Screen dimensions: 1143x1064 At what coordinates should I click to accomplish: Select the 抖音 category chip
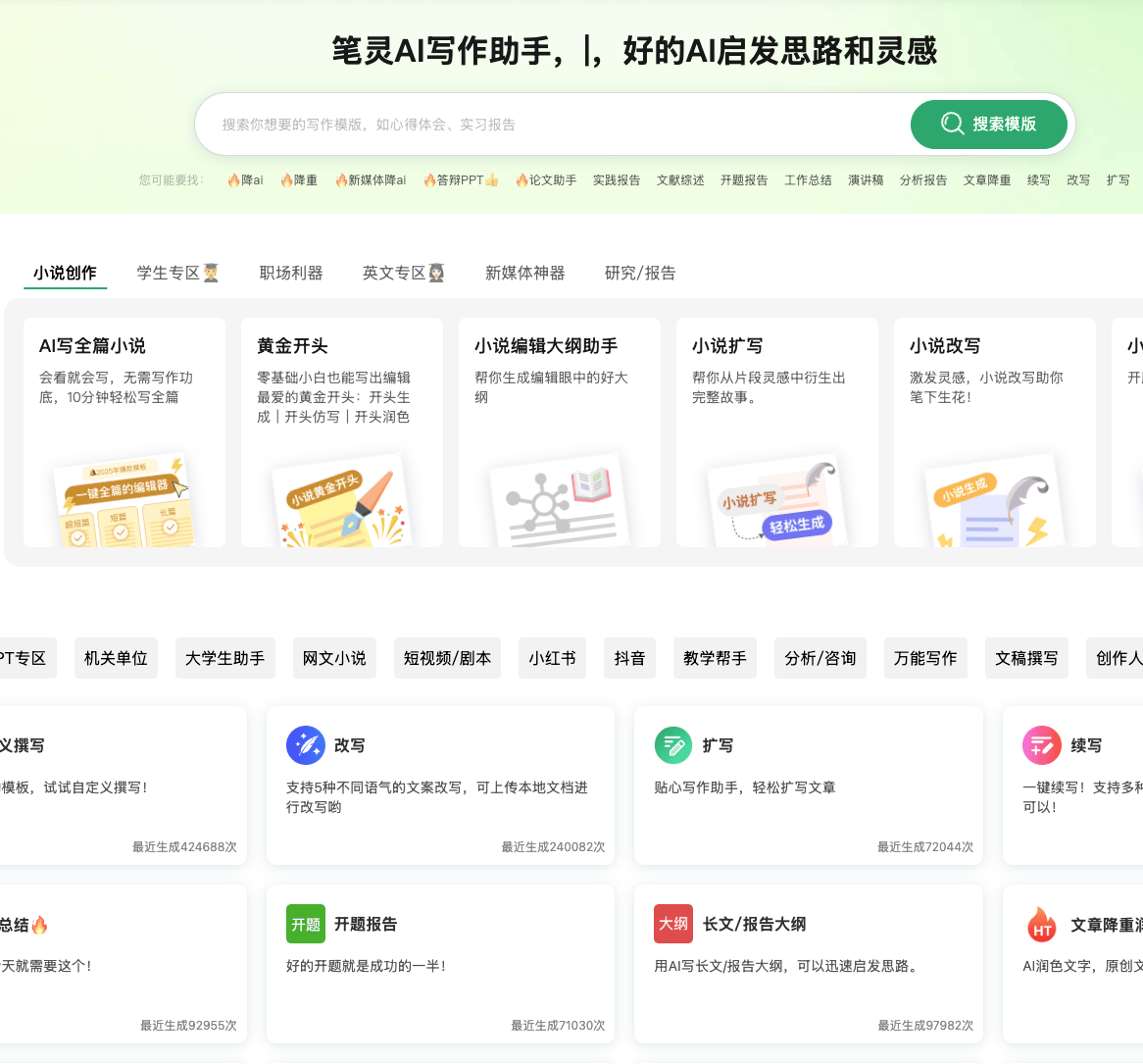coord(629,658)
